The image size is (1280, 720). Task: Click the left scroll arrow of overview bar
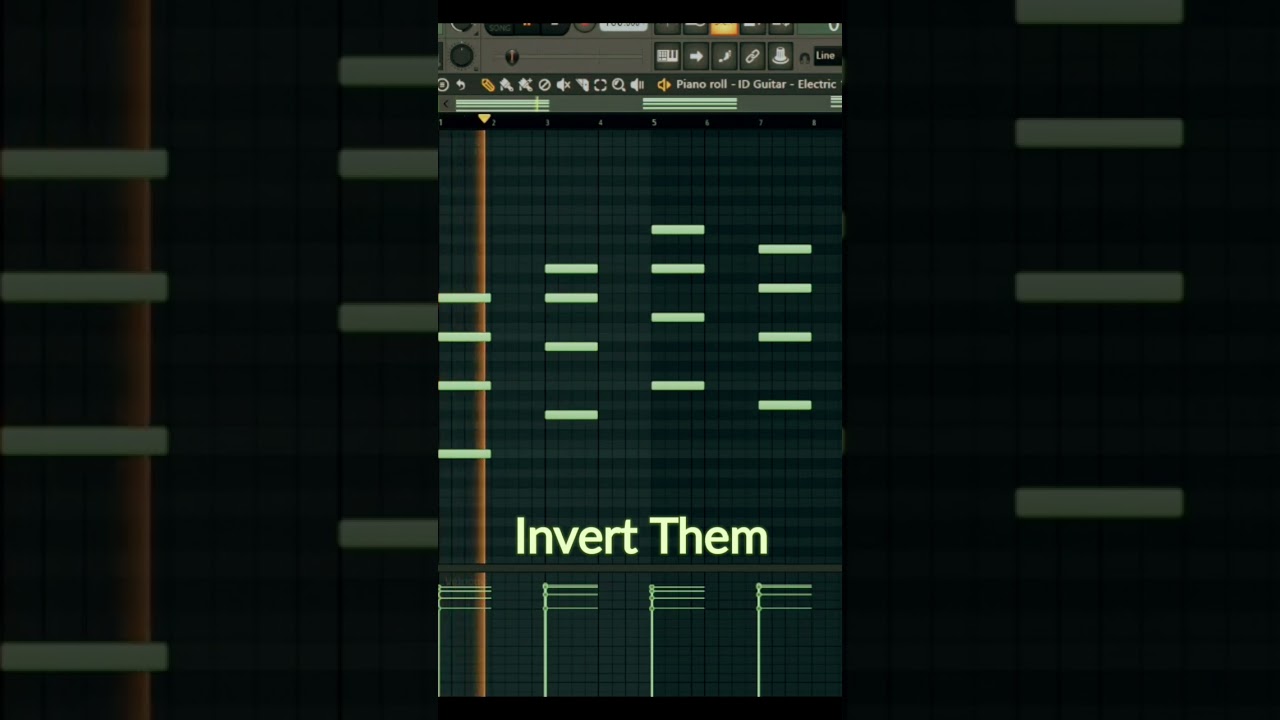coord(446,103)
